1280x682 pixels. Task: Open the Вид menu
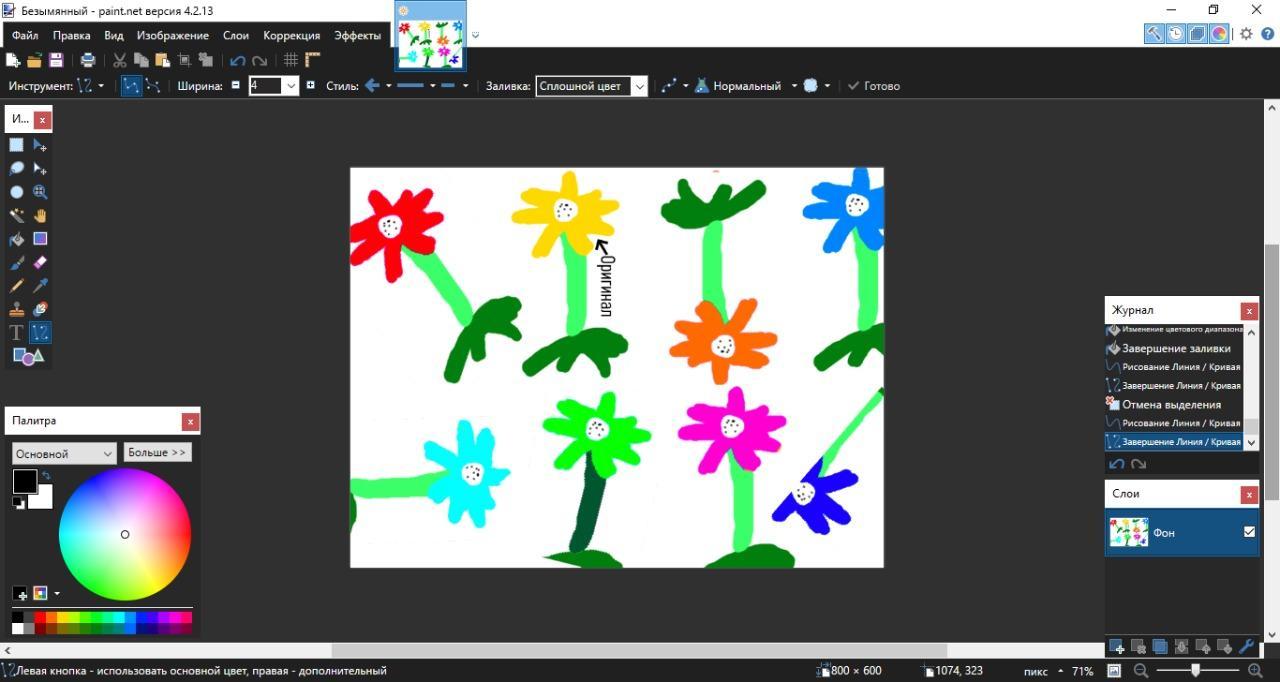point(114,35)
